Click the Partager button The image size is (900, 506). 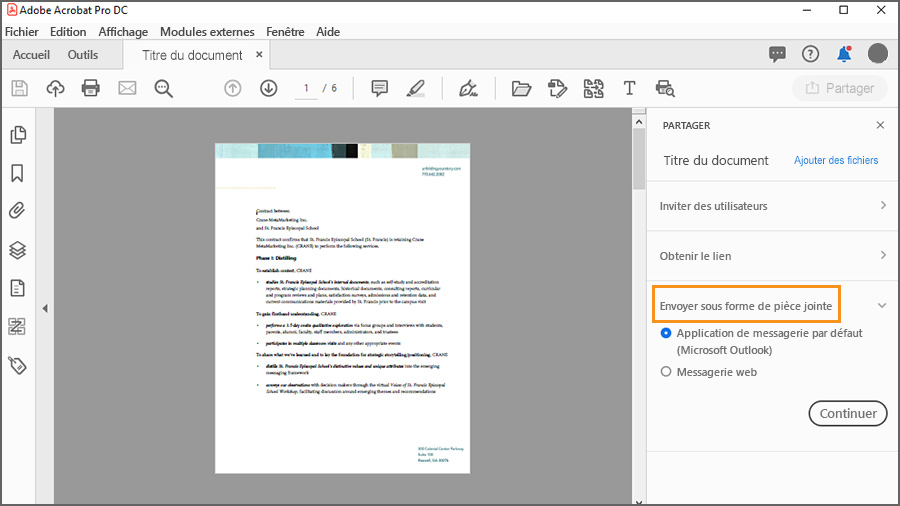[840, 88]
